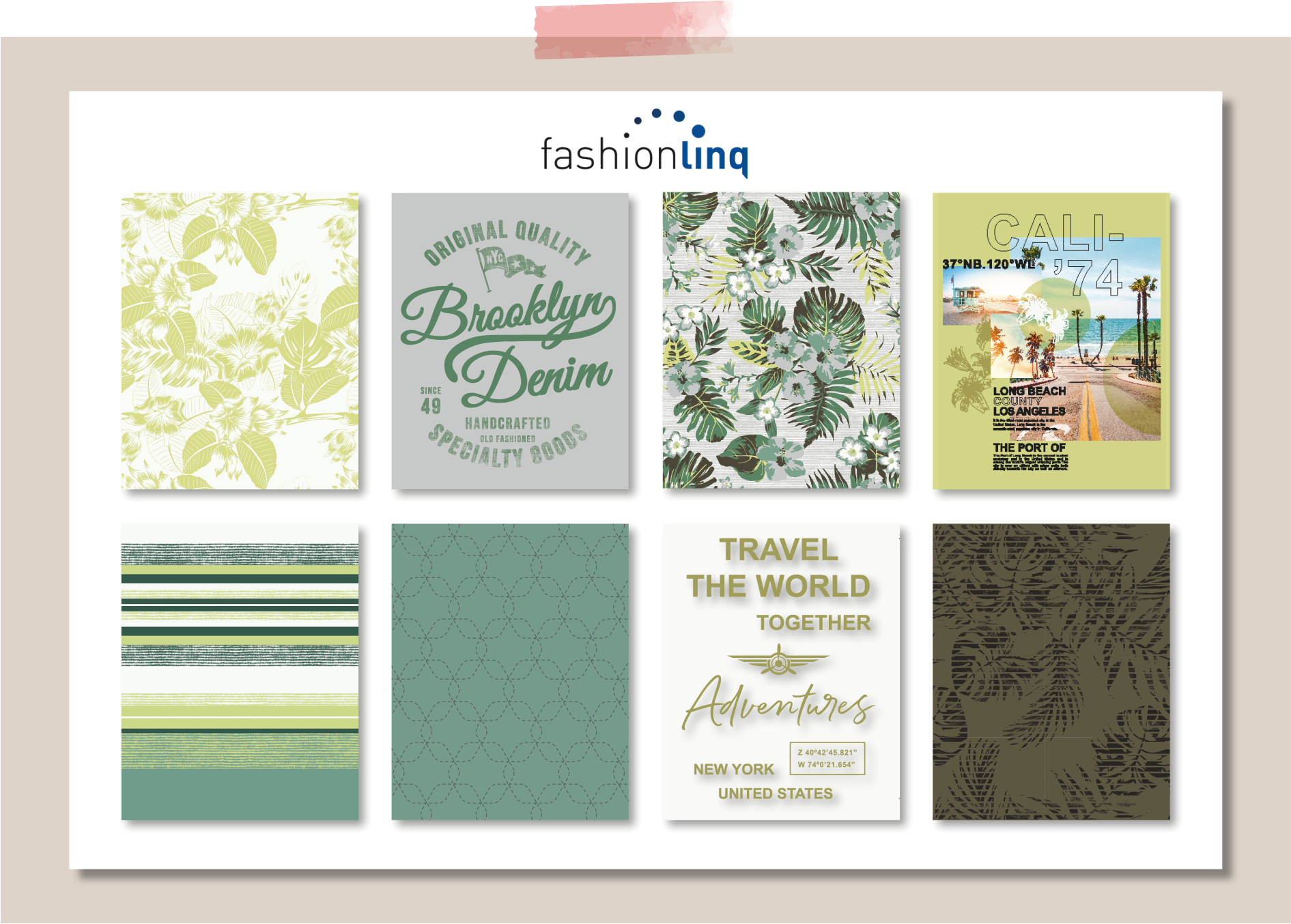Click the "TRAVEL" heading text

778,550
